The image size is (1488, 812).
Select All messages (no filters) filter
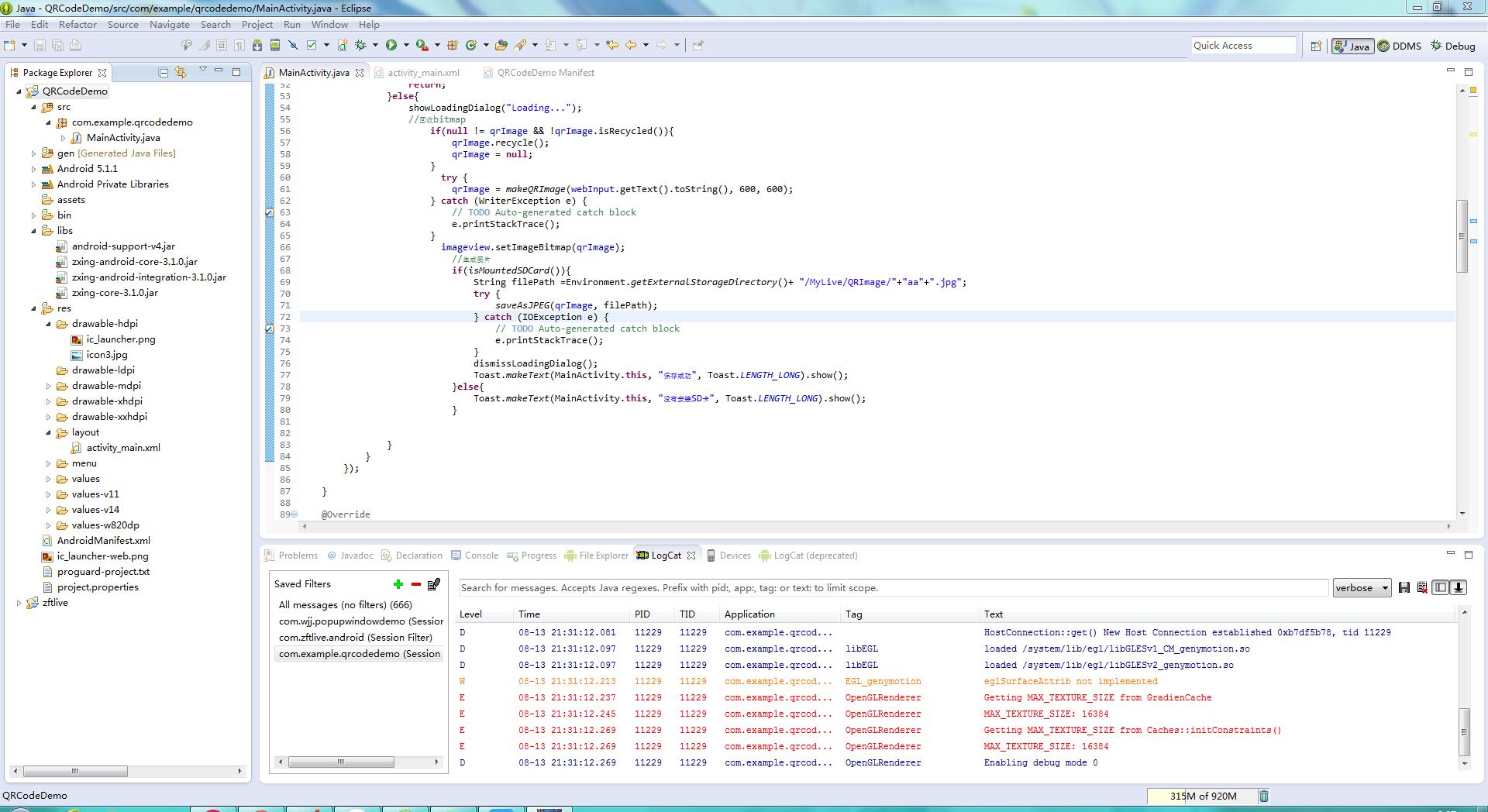pyautogui.click(x=346, y=605)
